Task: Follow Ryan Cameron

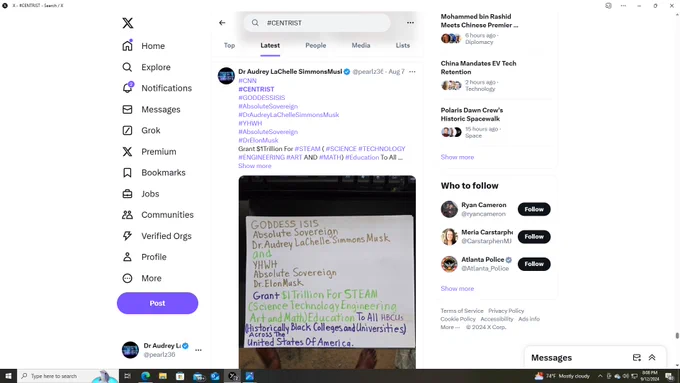Action: tap(534, 209)
